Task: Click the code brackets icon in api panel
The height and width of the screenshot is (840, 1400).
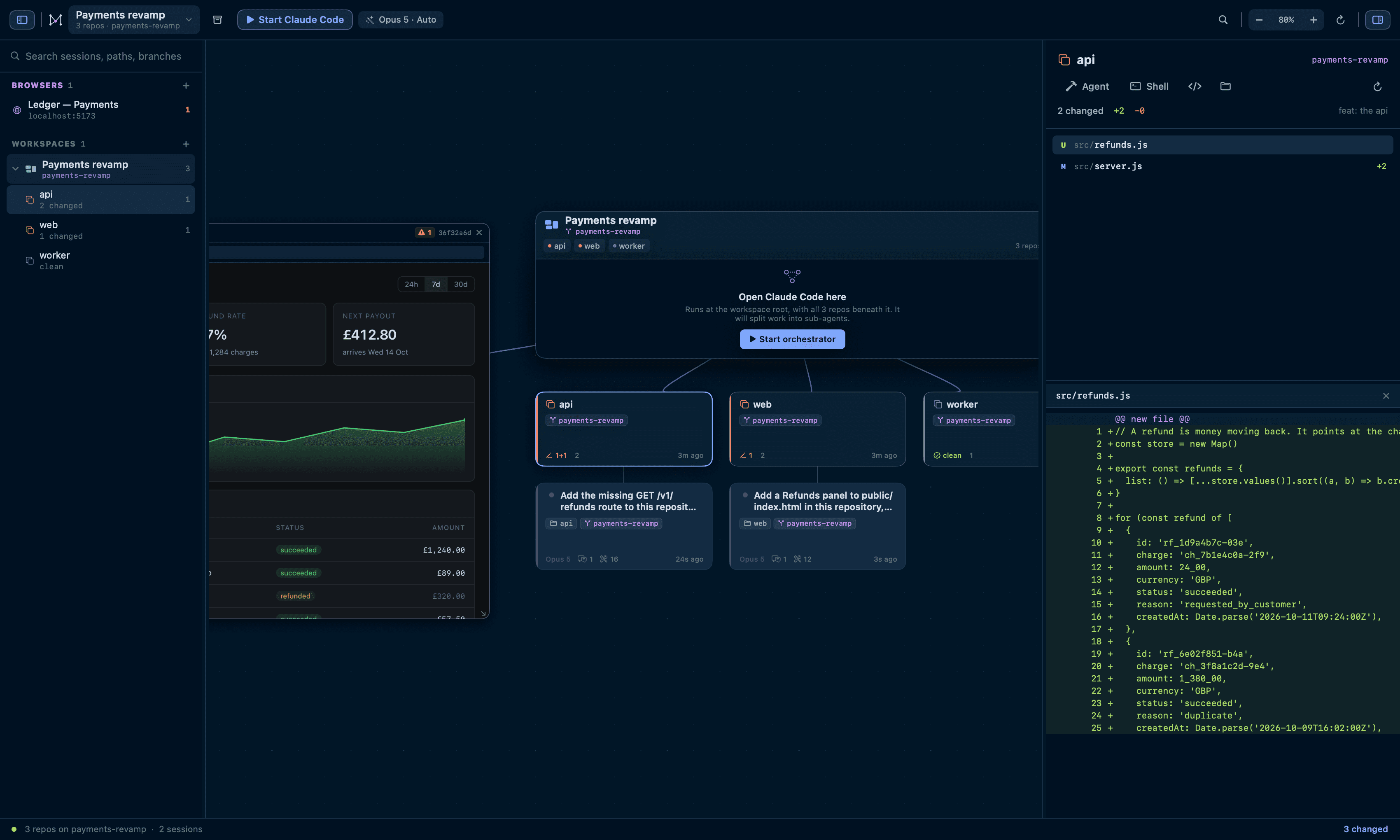Action: click(x=1195, y=86)
